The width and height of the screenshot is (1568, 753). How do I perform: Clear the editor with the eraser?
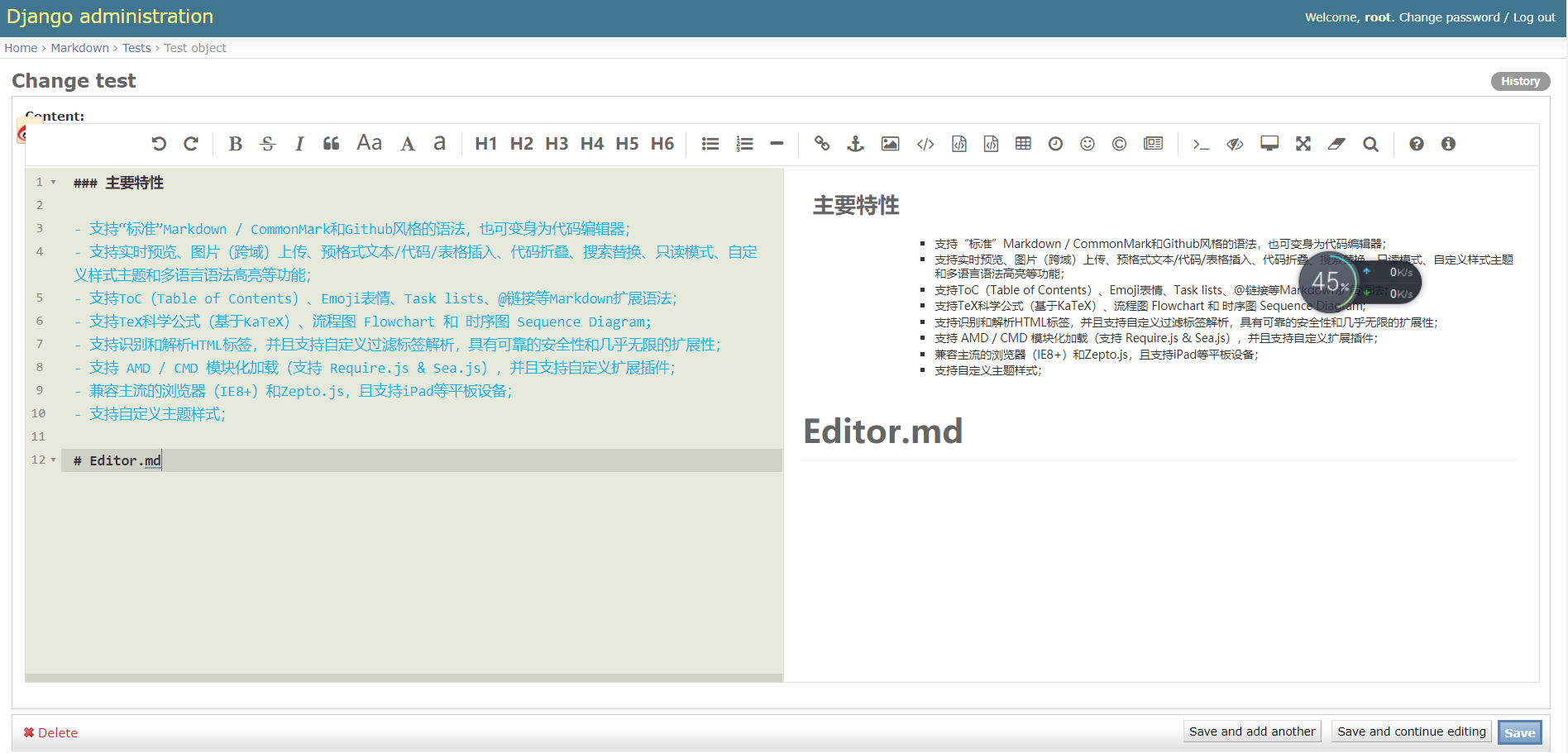point(1336,144)
